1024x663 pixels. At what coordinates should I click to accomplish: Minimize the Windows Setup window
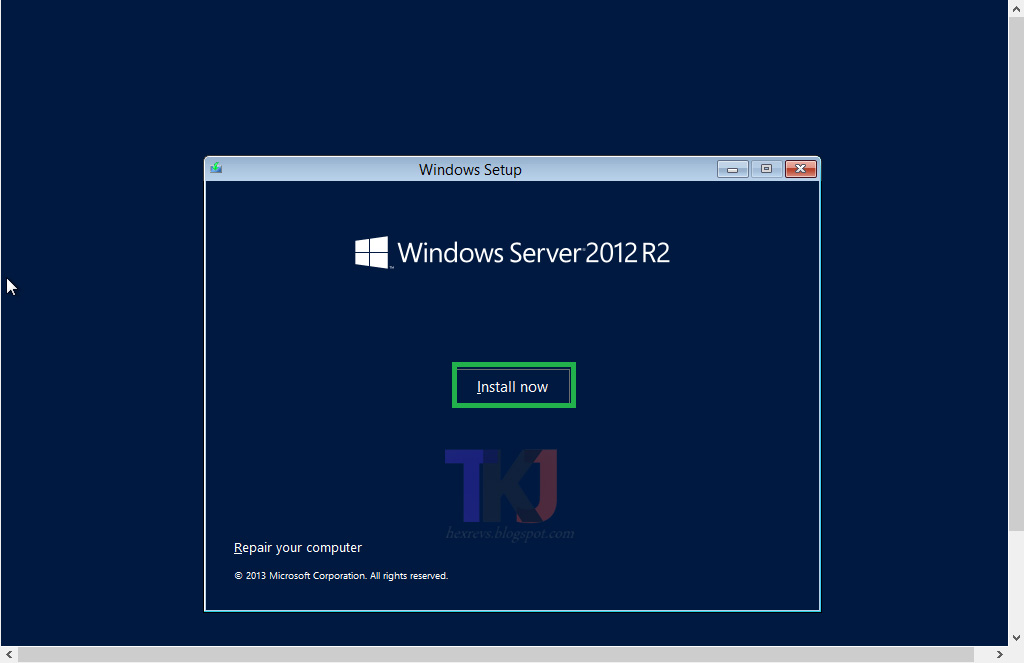(733, 169)
